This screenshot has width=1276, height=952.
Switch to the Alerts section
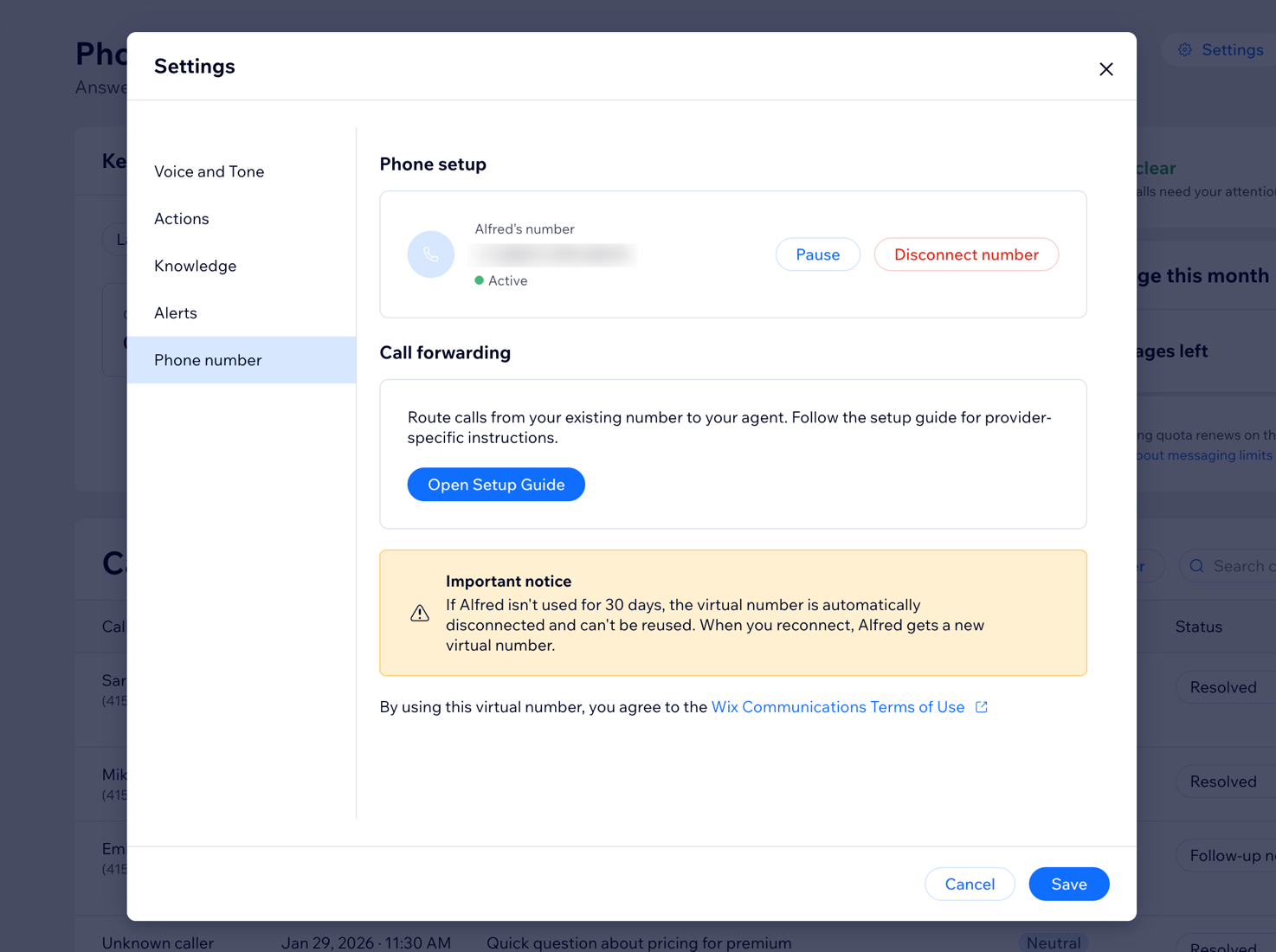click(x=242, y=312)
